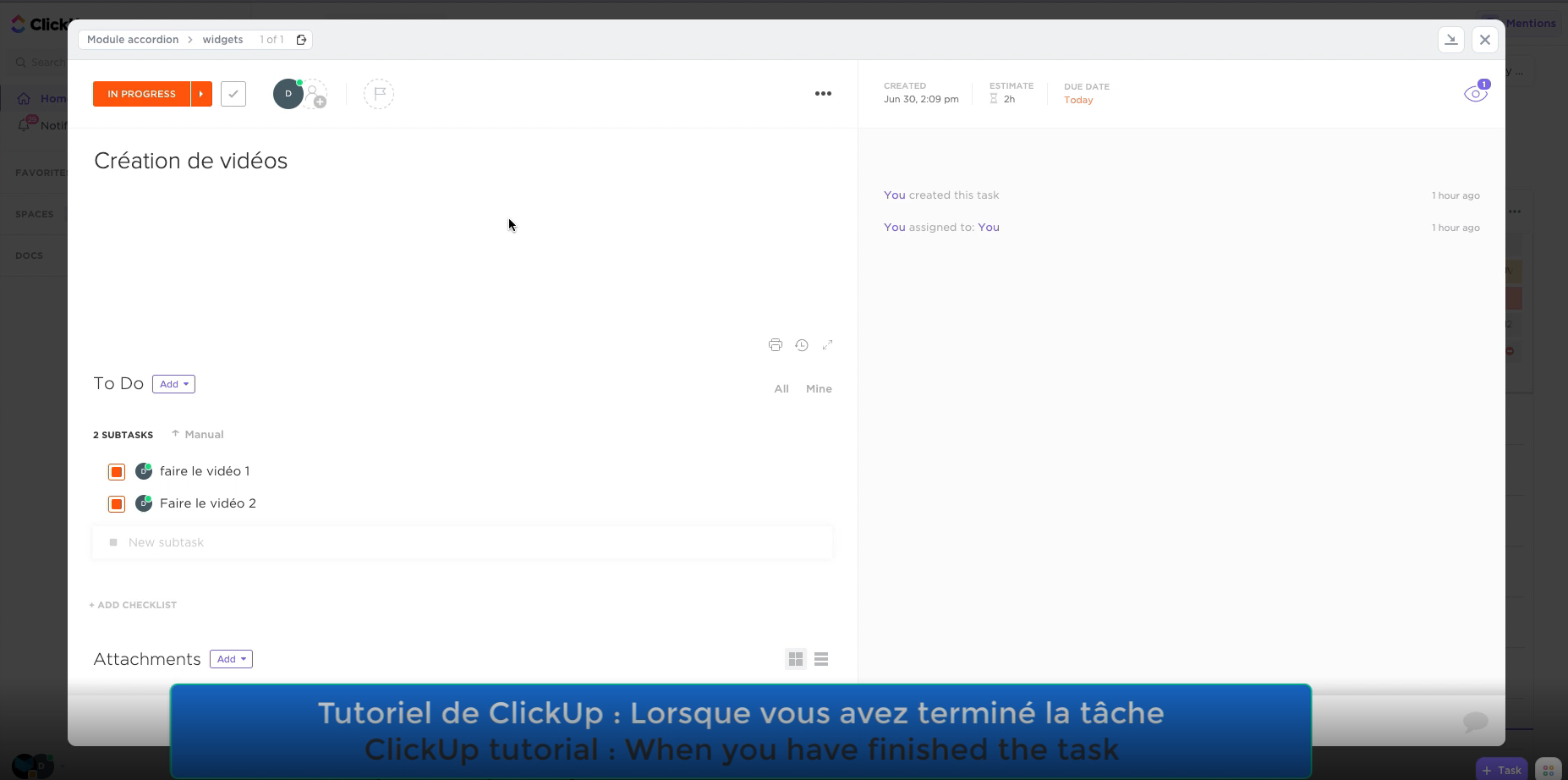
Task: Open the To Do Add dropdown
Action: coord(173,384)
